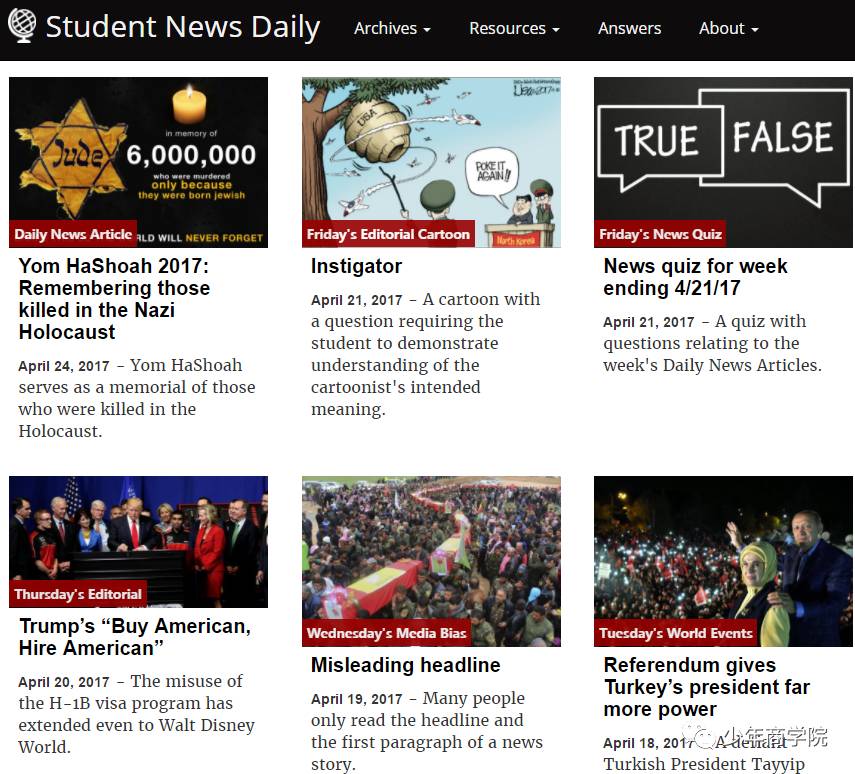Open the Yom HaShoah 2017 article headline

[x=115, y=299]
